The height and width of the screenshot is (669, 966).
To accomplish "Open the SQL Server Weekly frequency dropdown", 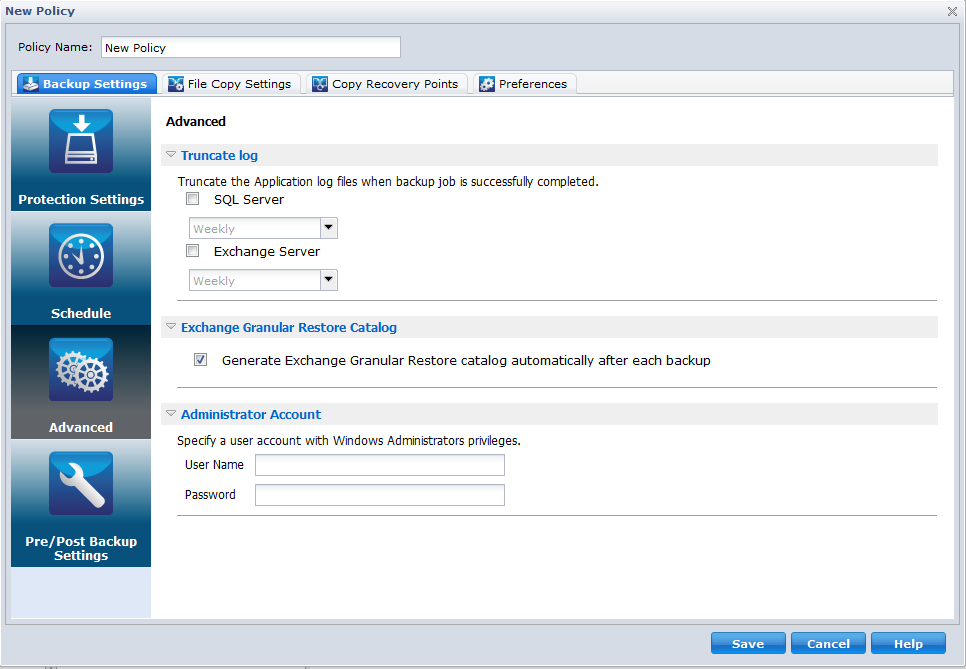I will coord(328,228).
